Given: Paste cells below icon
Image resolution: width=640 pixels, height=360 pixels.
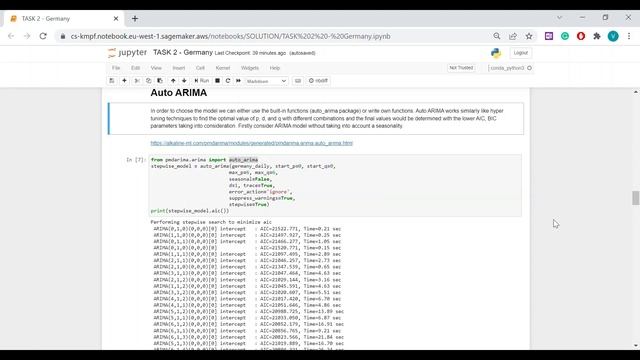Looking at the screenshot, I should pyautogui.click(x=160, y=81).
